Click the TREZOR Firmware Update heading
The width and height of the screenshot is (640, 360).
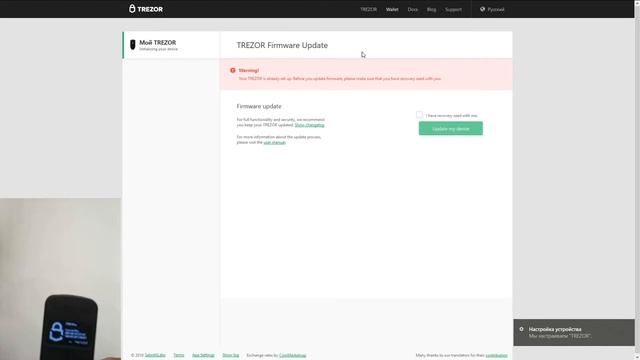[282, 45]
